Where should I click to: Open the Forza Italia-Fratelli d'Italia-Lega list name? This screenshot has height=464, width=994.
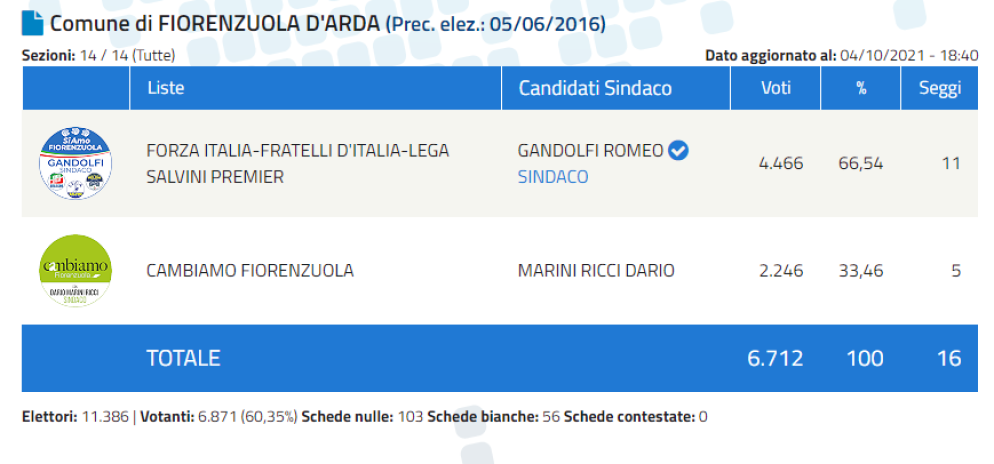[297, 164]
